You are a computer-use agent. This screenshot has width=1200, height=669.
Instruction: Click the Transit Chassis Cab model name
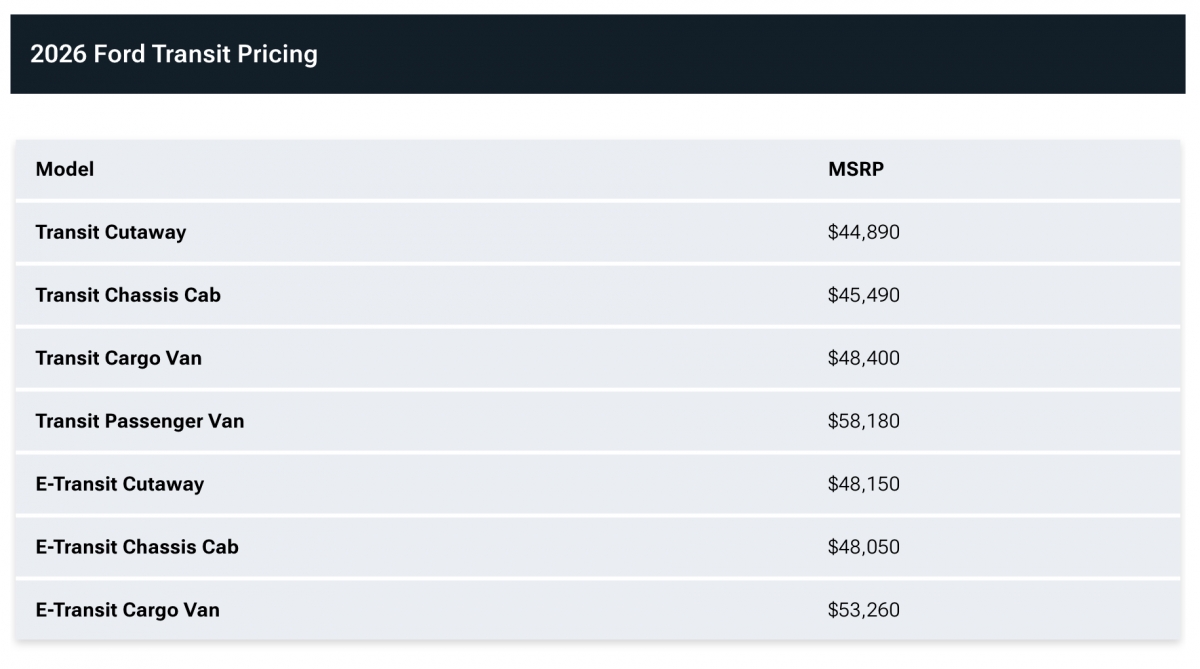point(128,295)
